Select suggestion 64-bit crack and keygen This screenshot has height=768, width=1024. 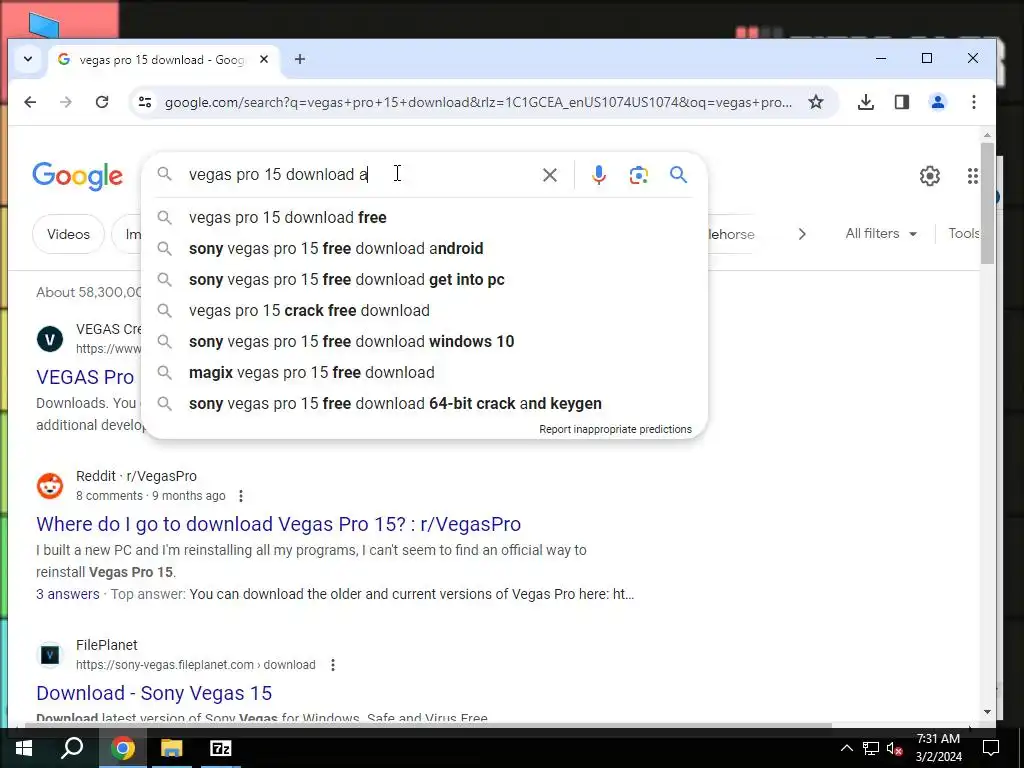424,404
